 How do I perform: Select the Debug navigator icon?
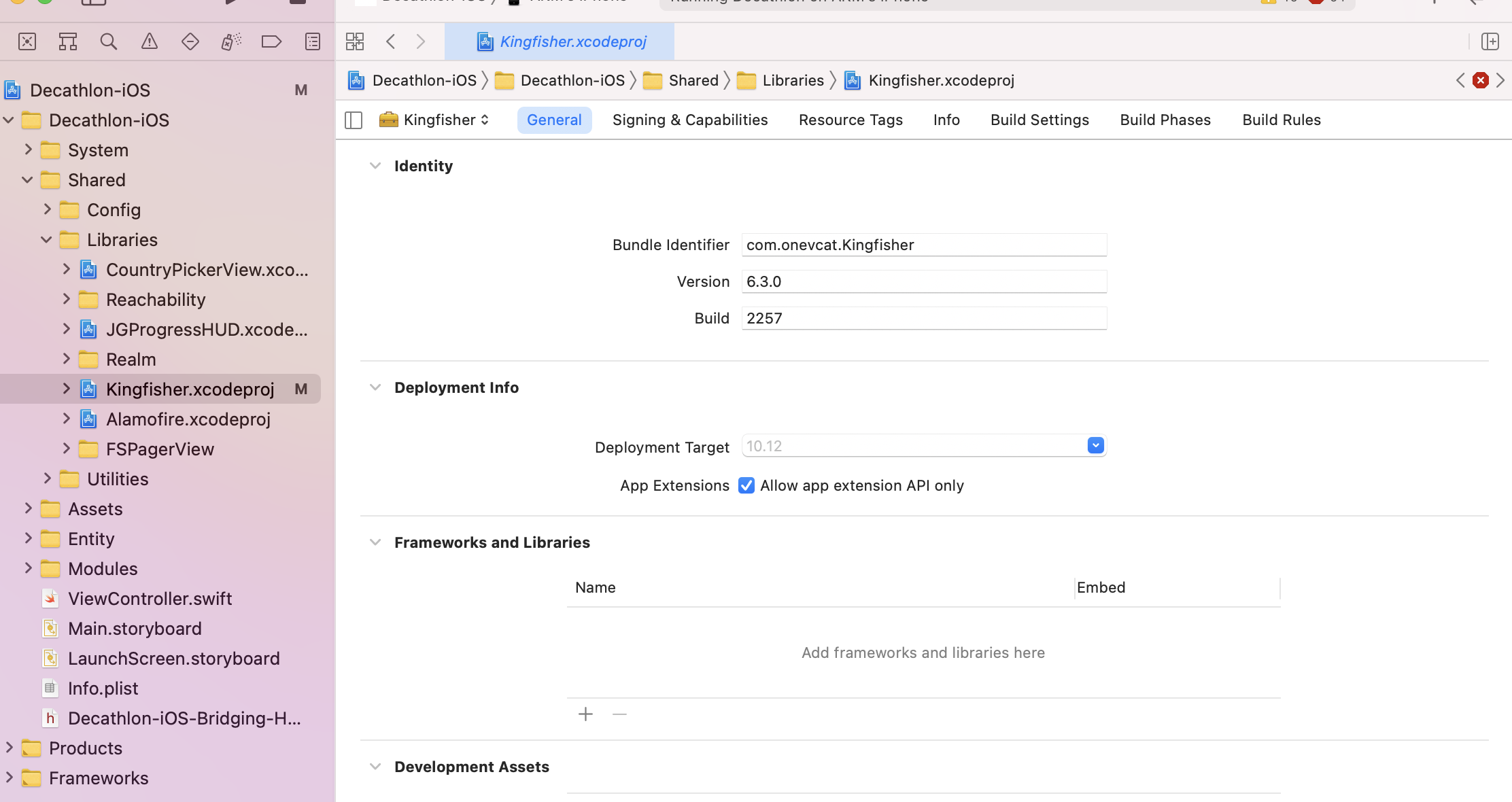pos(231,41)
